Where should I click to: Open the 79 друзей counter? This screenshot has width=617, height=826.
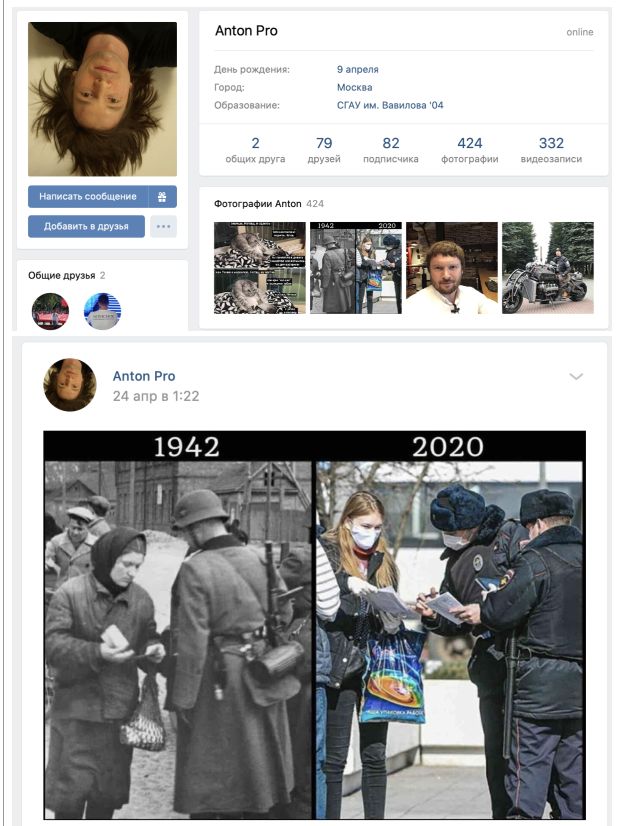click(324, 150)
